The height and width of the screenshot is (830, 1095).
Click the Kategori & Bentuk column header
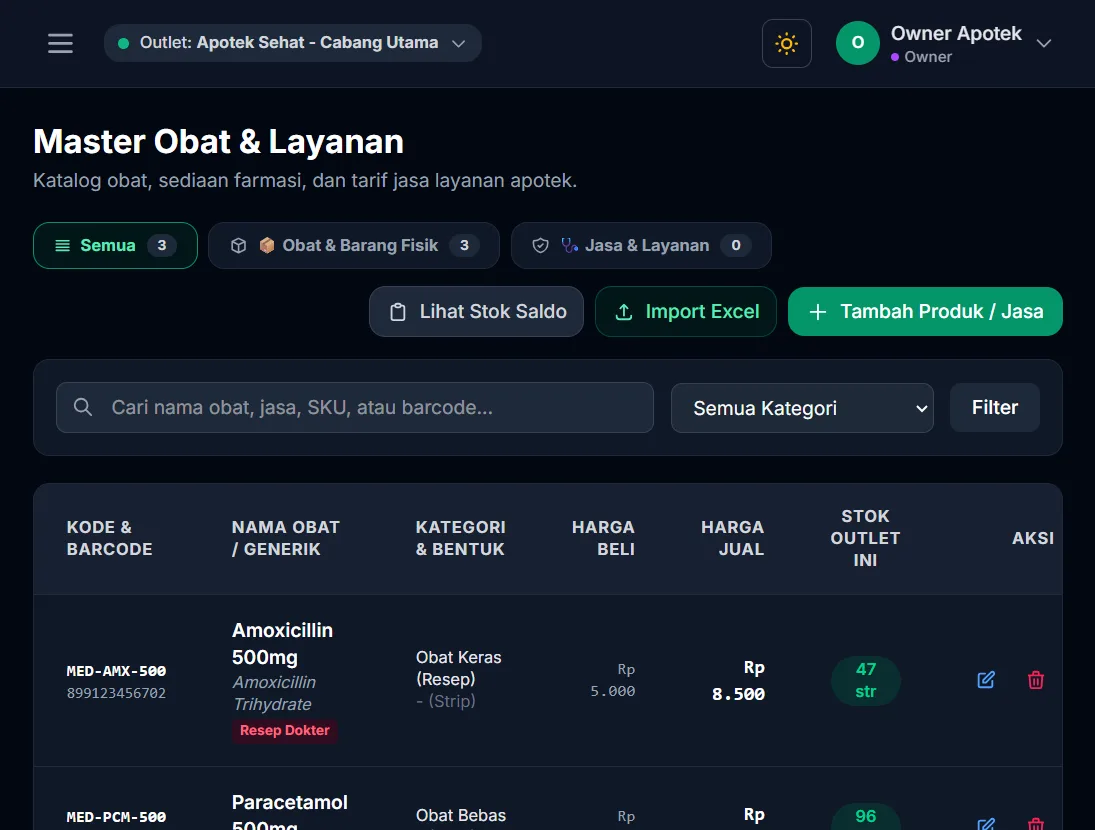pos(460,538)
